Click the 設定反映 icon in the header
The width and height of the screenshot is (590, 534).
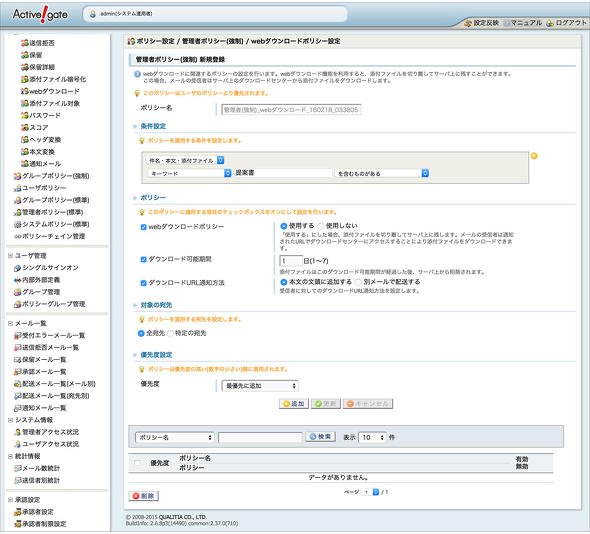point(468,23)
